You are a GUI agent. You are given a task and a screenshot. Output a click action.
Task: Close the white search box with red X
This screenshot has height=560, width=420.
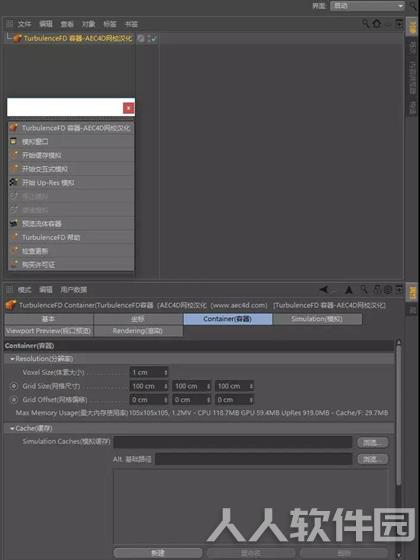tap(129, 108)
